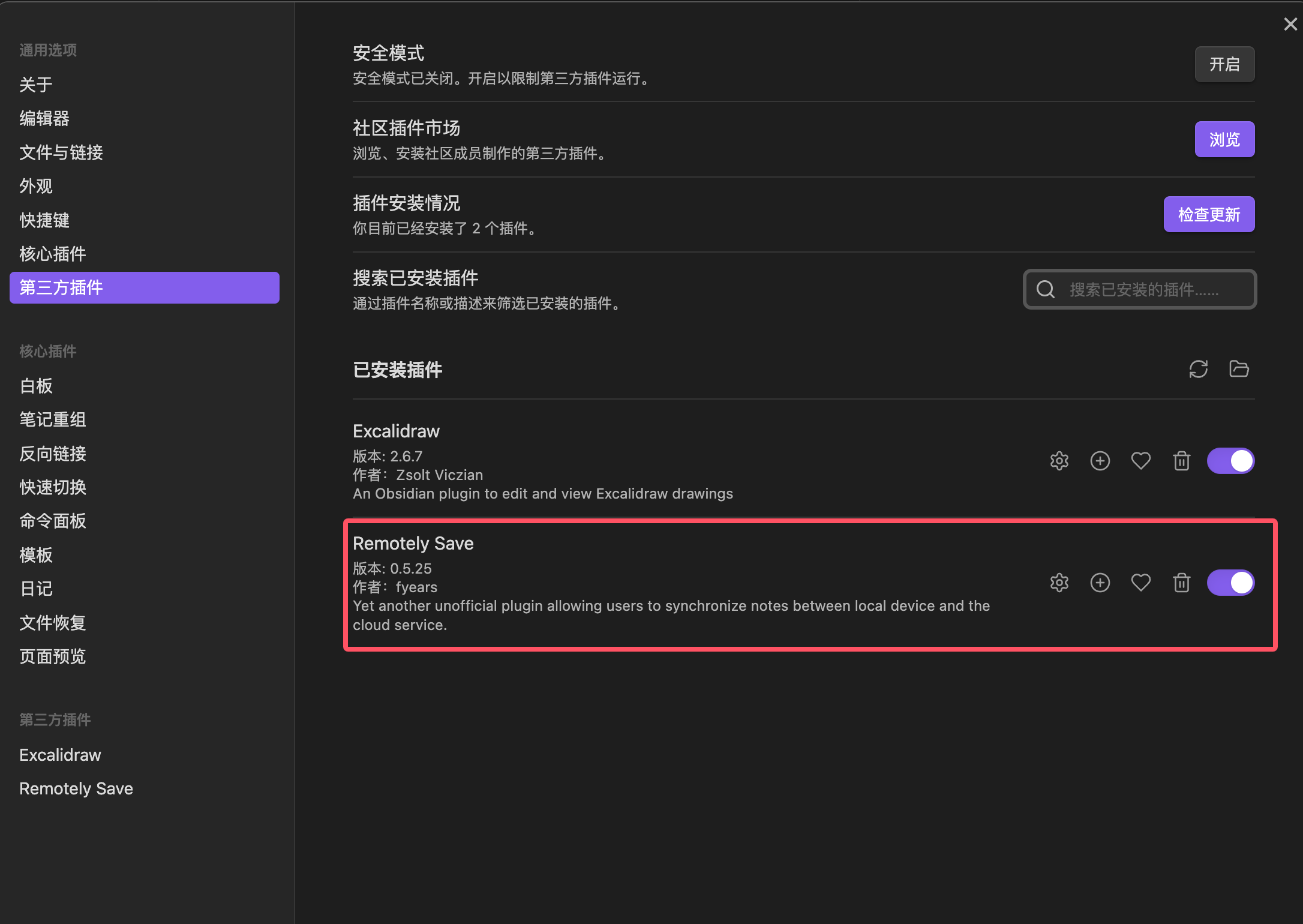Open the 命令面板 plugin settings
Image resolution: width=1303 pixels, height=924 pixels.
point(145,521)
